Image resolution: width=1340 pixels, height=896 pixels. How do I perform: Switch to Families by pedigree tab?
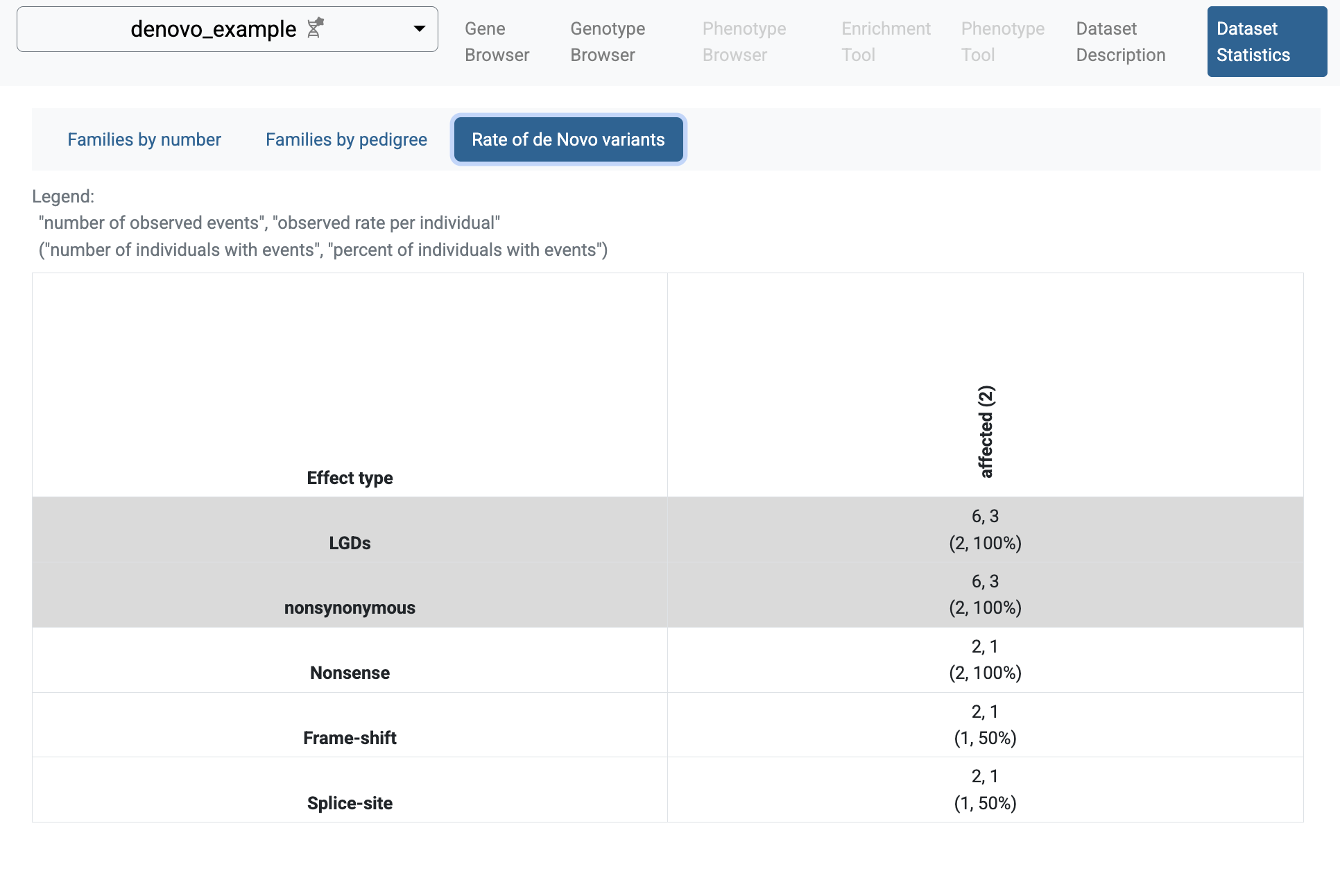point(345,139)
